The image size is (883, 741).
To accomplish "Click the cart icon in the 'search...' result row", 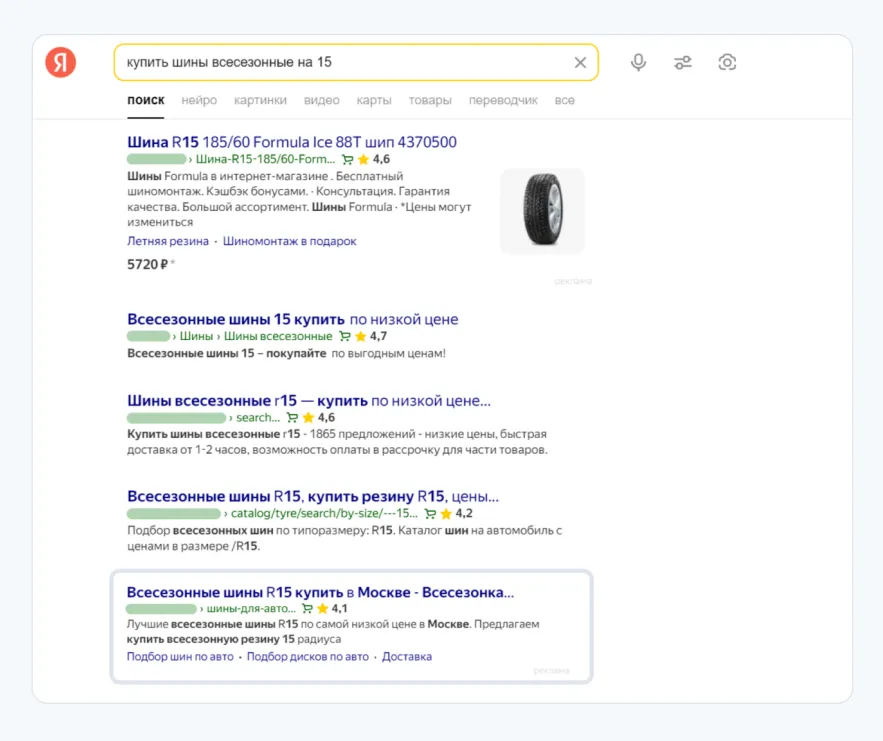I will click(292, 418).
